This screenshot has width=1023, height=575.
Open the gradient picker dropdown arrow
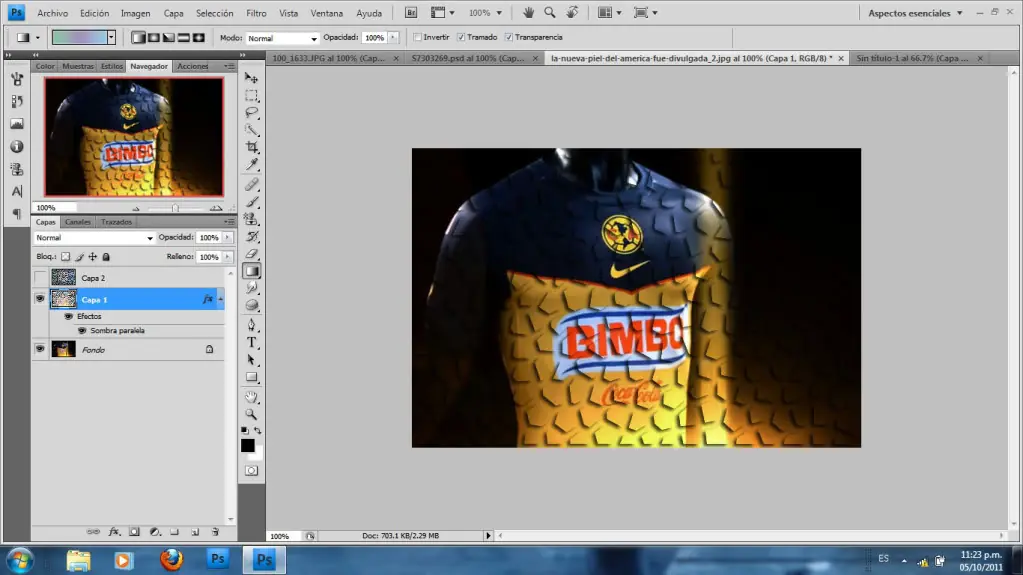[x=112, y=37]
